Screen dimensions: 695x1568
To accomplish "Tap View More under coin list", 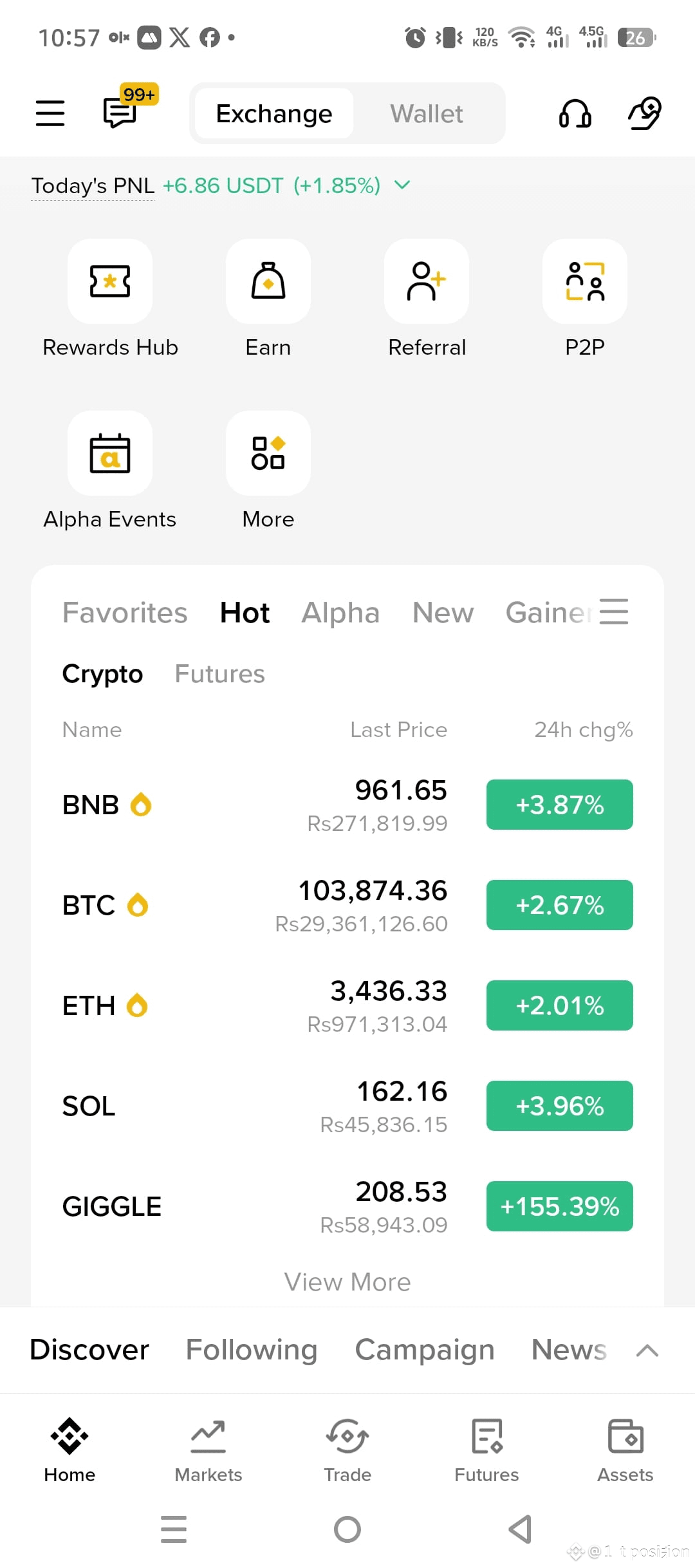I will click(x=347, y=1282).
